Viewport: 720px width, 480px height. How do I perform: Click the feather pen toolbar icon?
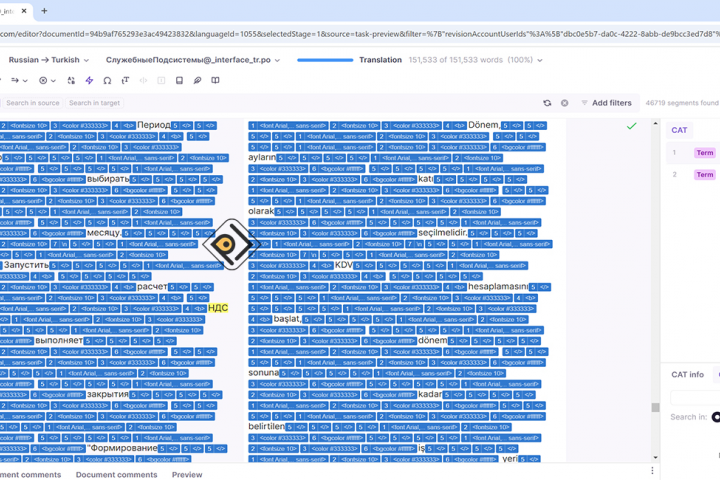(x=197, y=80)
